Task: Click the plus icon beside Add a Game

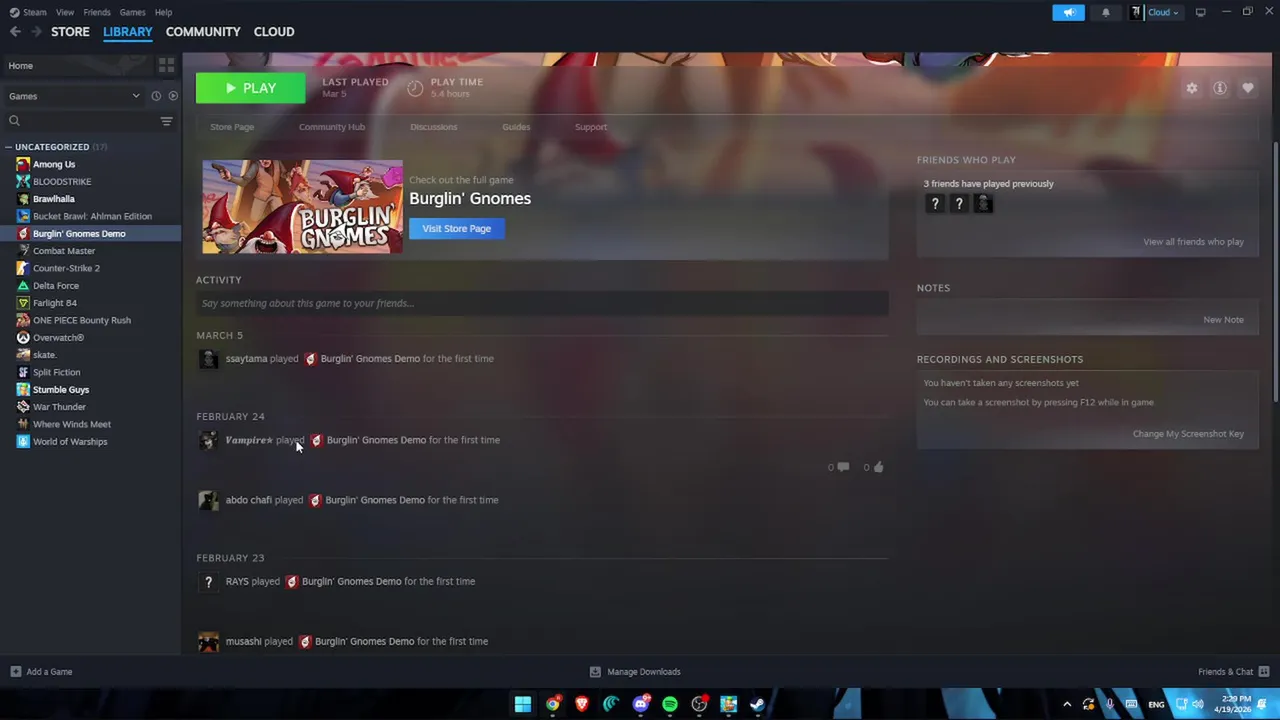Action: point(15,672)
